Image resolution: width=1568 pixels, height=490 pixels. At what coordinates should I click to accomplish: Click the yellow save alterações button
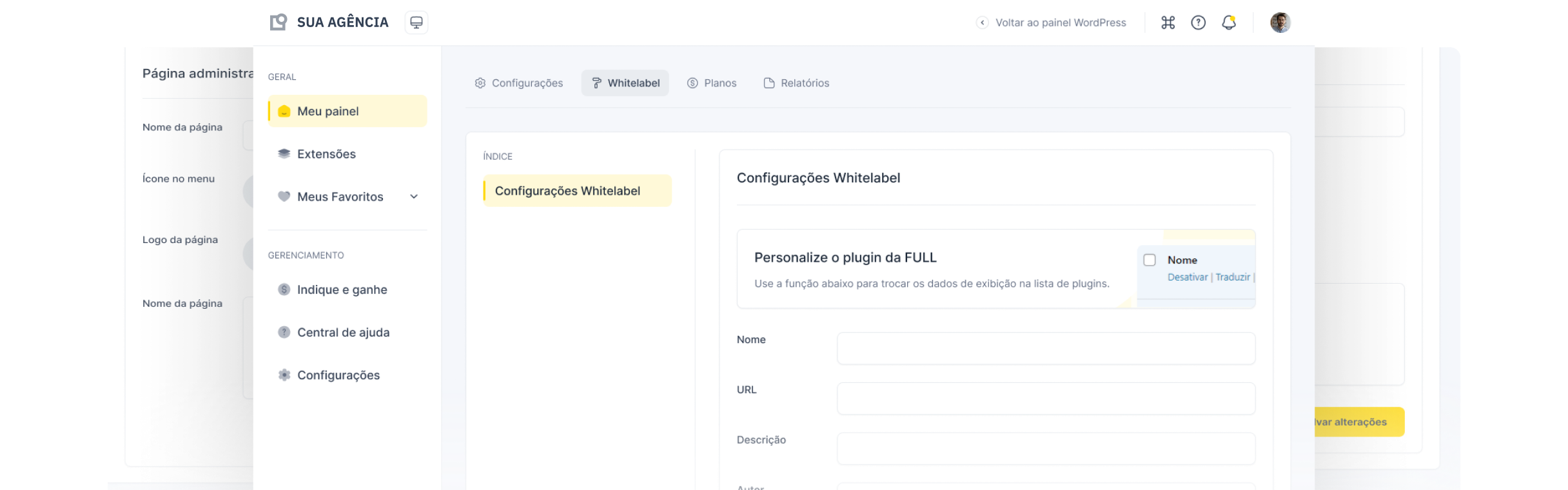(1358, 422)
